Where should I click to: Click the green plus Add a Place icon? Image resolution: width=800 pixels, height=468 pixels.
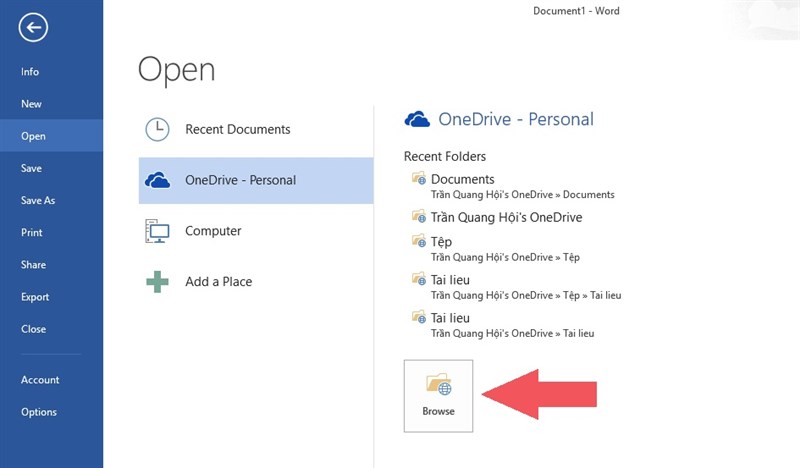[x=157, y=282]
